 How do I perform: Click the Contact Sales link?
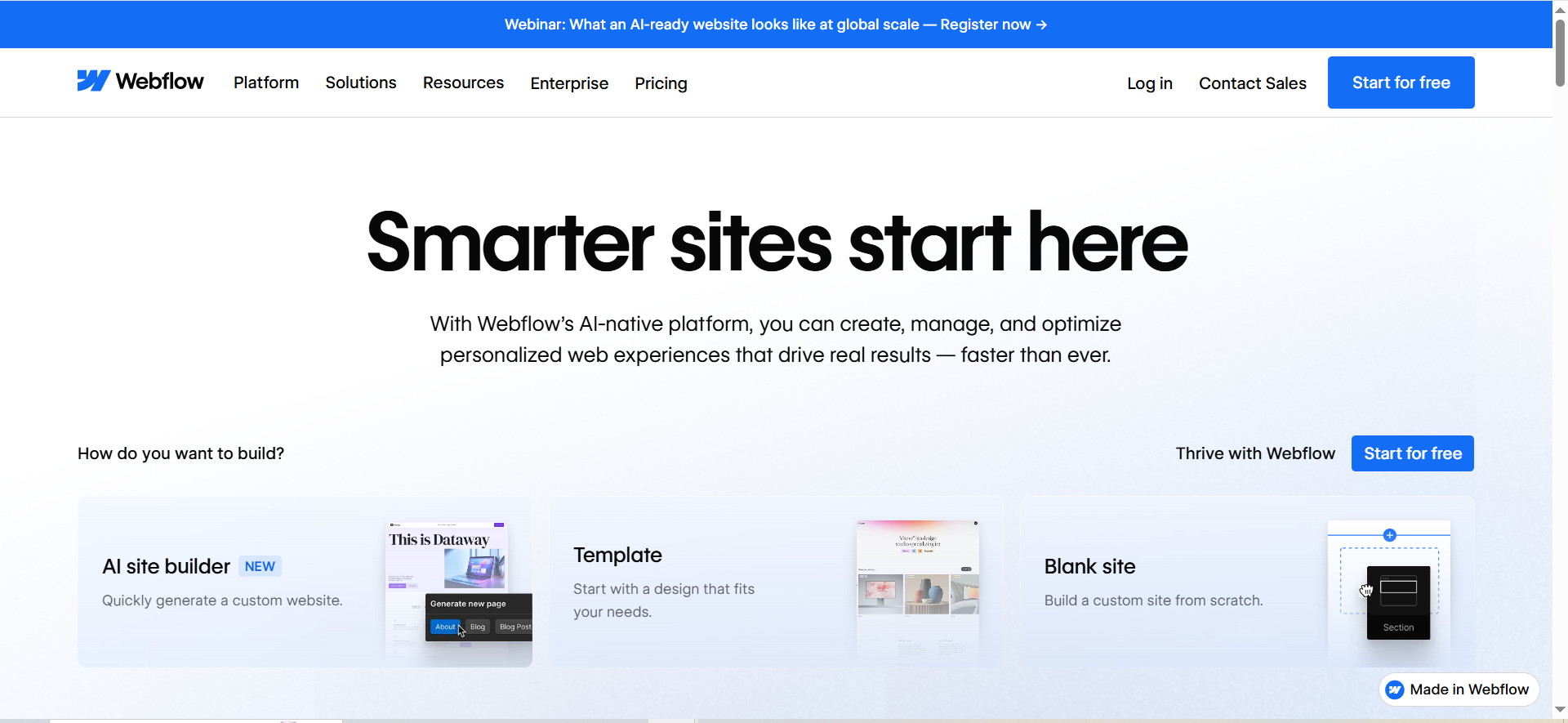[1253, 83]
